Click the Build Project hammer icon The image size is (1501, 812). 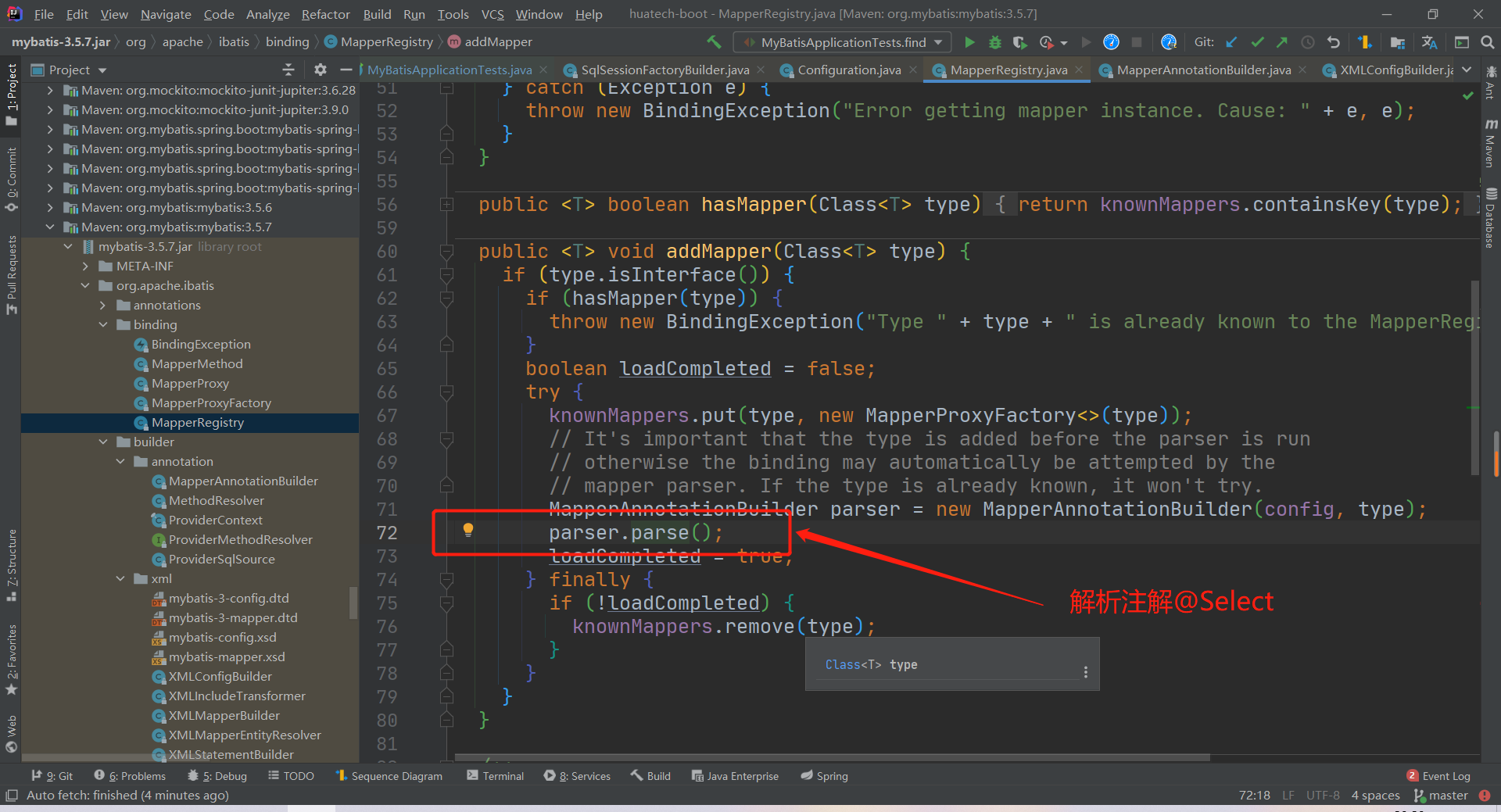click(x=714, y=42)
